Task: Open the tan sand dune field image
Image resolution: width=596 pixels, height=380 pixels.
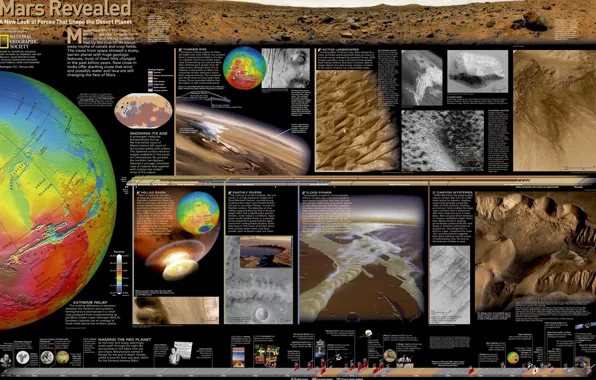Action: [x=357, y=121]
